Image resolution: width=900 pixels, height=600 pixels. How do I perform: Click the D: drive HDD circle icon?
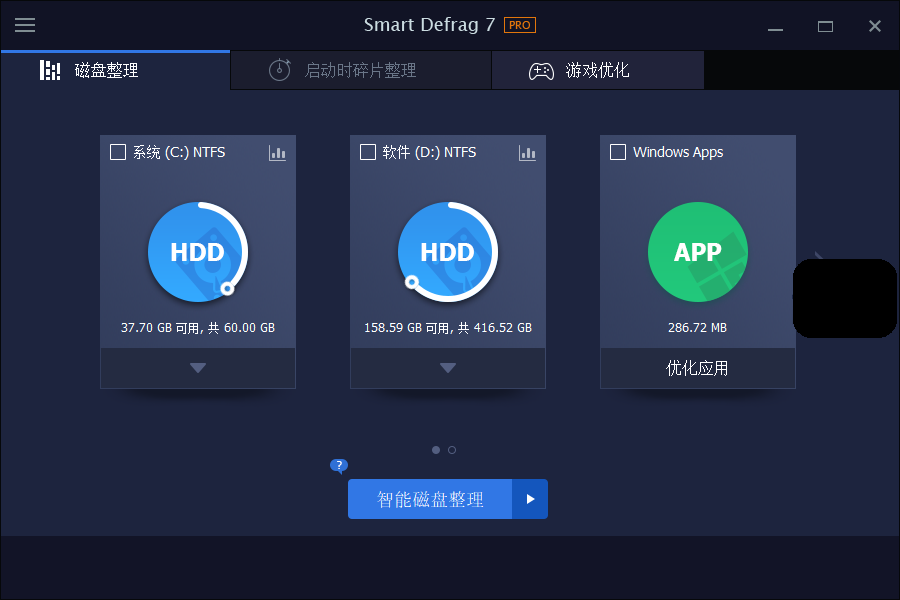(448, 252)
